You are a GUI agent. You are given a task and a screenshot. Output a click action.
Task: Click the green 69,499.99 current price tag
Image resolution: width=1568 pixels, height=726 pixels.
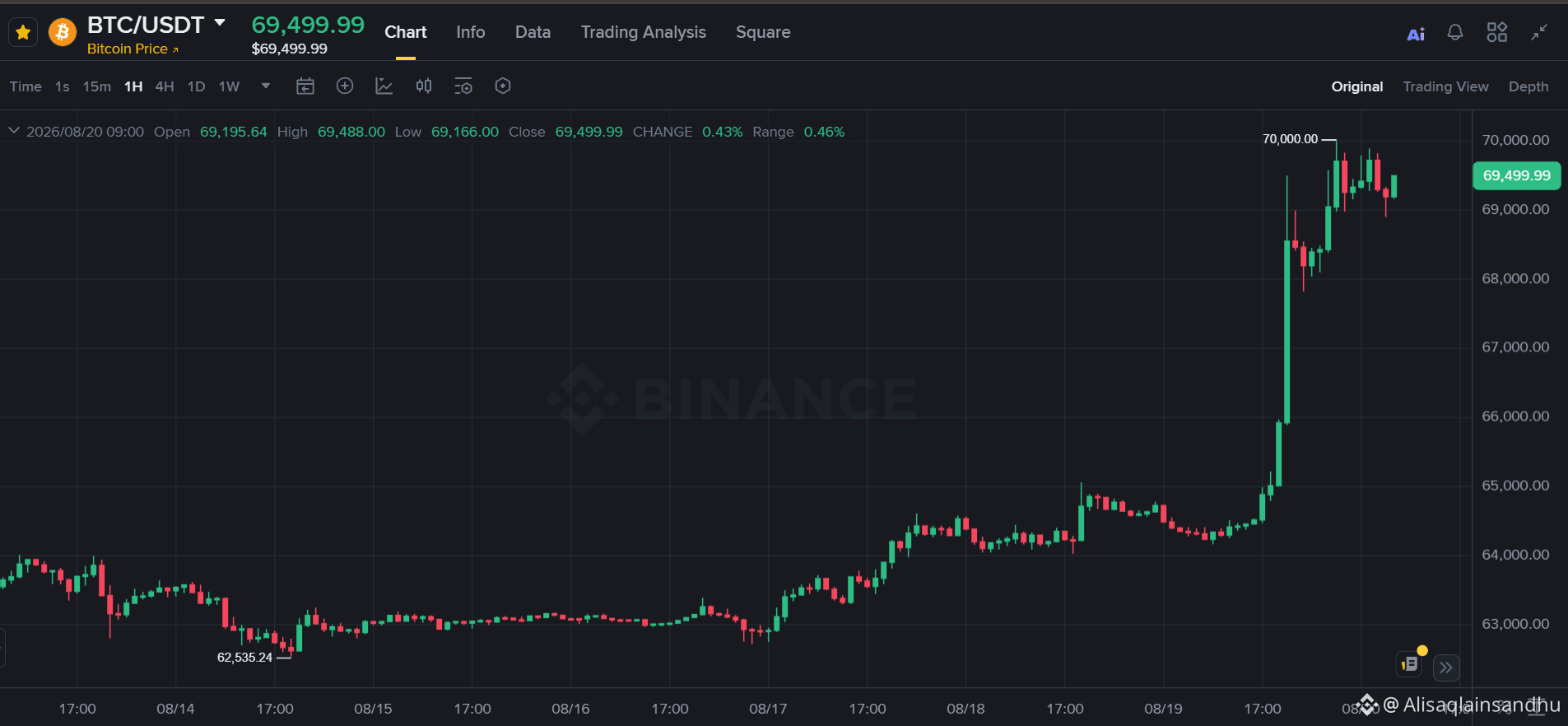[x=1516, y=175]
